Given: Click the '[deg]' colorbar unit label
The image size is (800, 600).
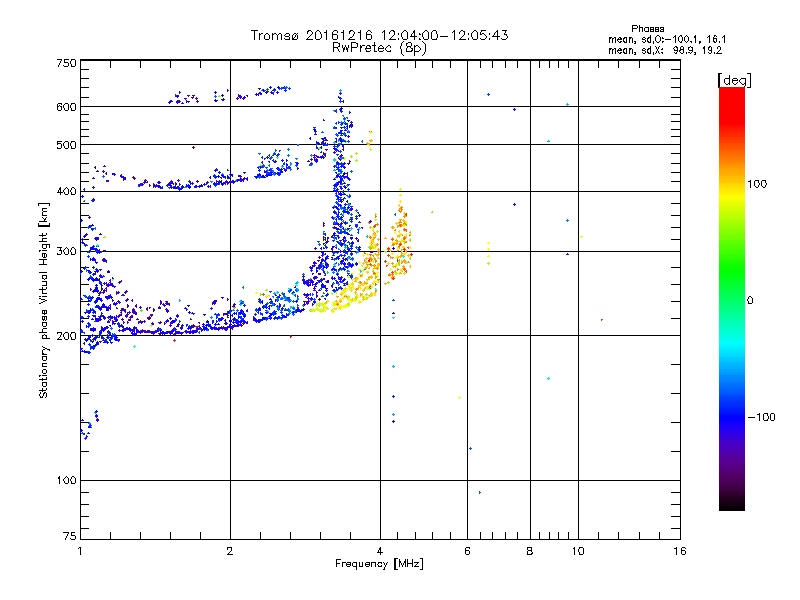Looking at the screenshot, I should click(x=734, y=80).
